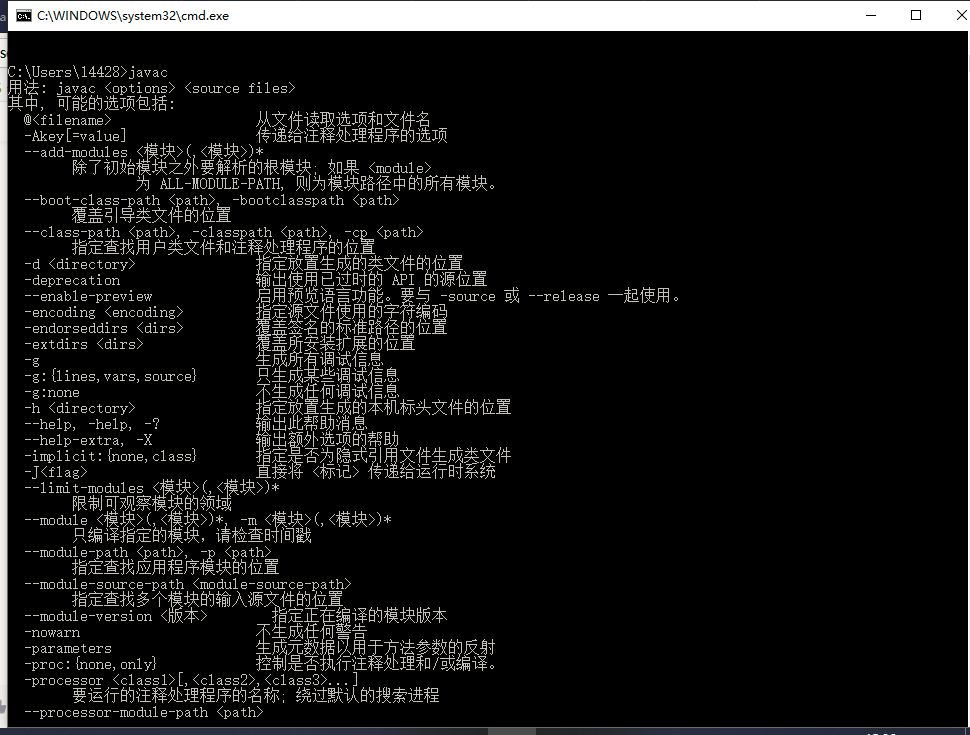Click the ALL-MODULE-PATH text

[220, 184]
